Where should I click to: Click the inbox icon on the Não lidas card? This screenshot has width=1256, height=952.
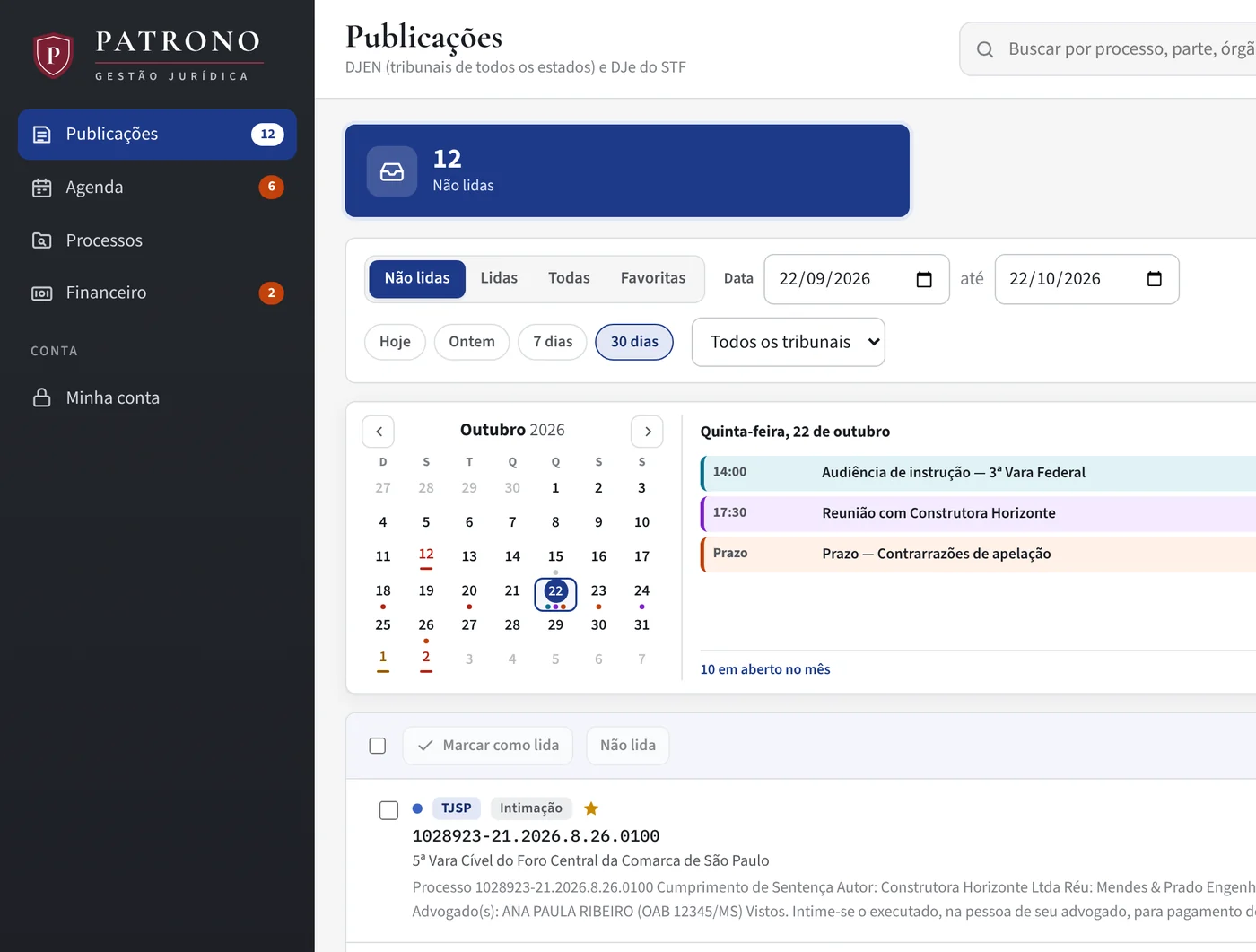(x=392, y=171)
